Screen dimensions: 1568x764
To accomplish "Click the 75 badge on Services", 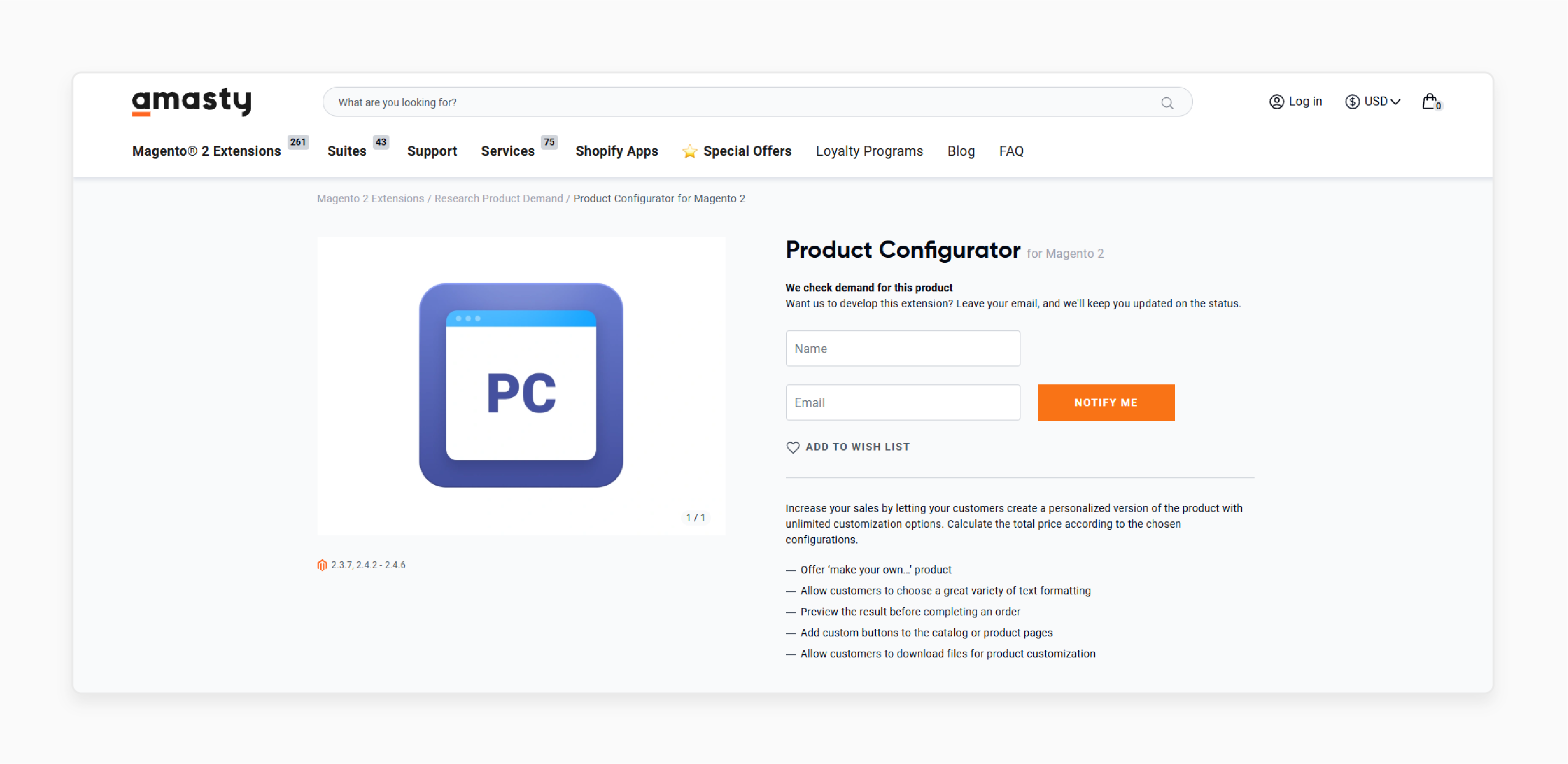I will tap(549, 142).
